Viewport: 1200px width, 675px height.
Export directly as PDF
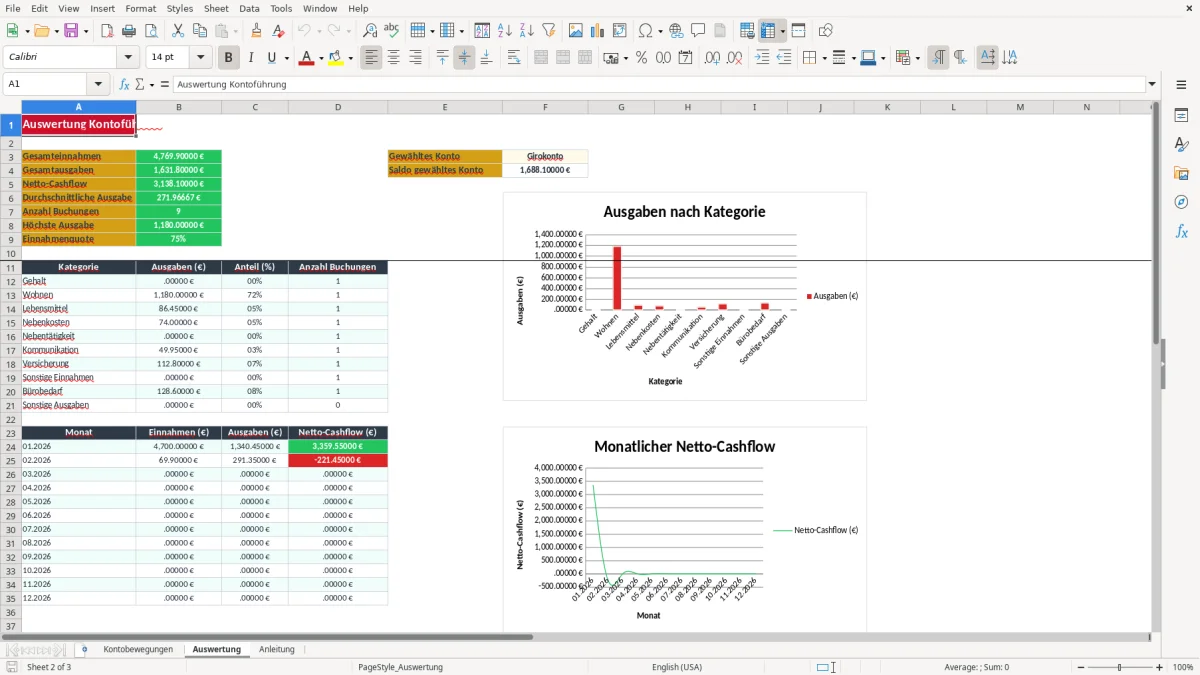pos(107,31)
